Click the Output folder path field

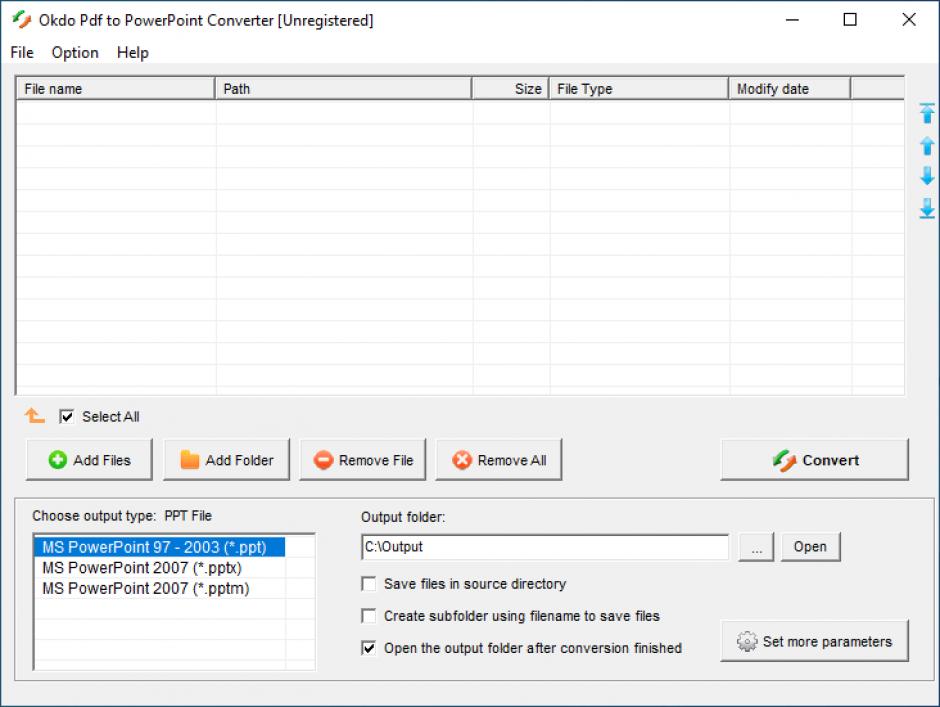(x=545, y=547)
